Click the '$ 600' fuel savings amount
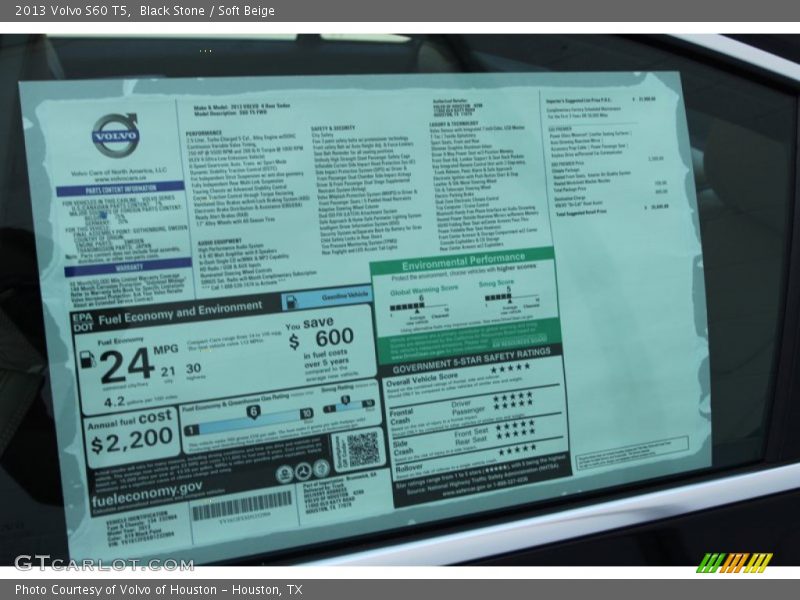The height and width of the screenshot is (600, 800). point(321,339)
